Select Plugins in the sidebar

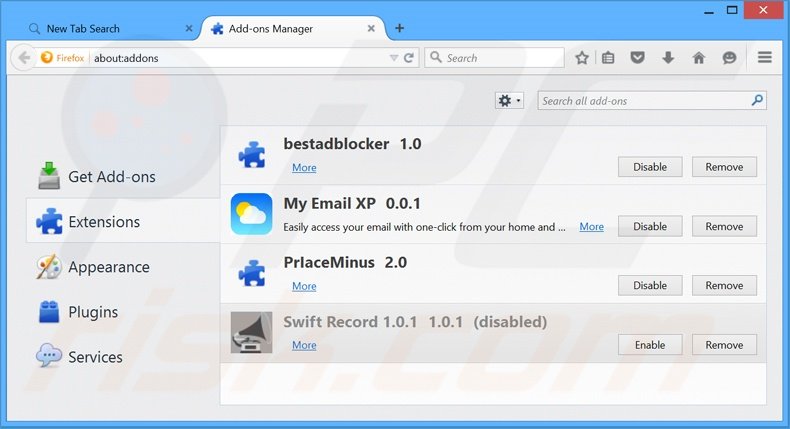tap(93, 312)
